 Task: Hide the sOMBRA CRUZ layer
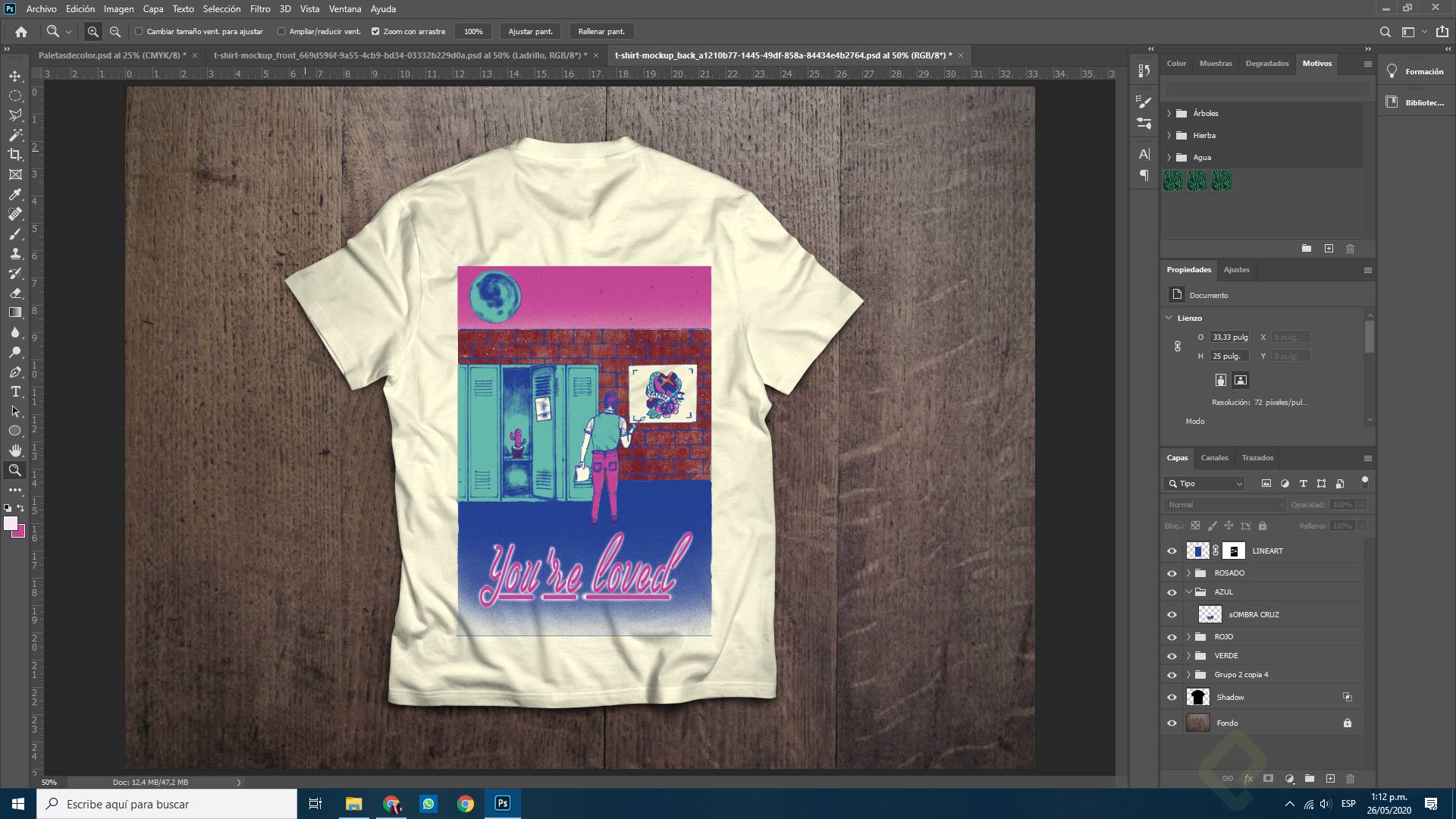click(x=1172, y=615)
